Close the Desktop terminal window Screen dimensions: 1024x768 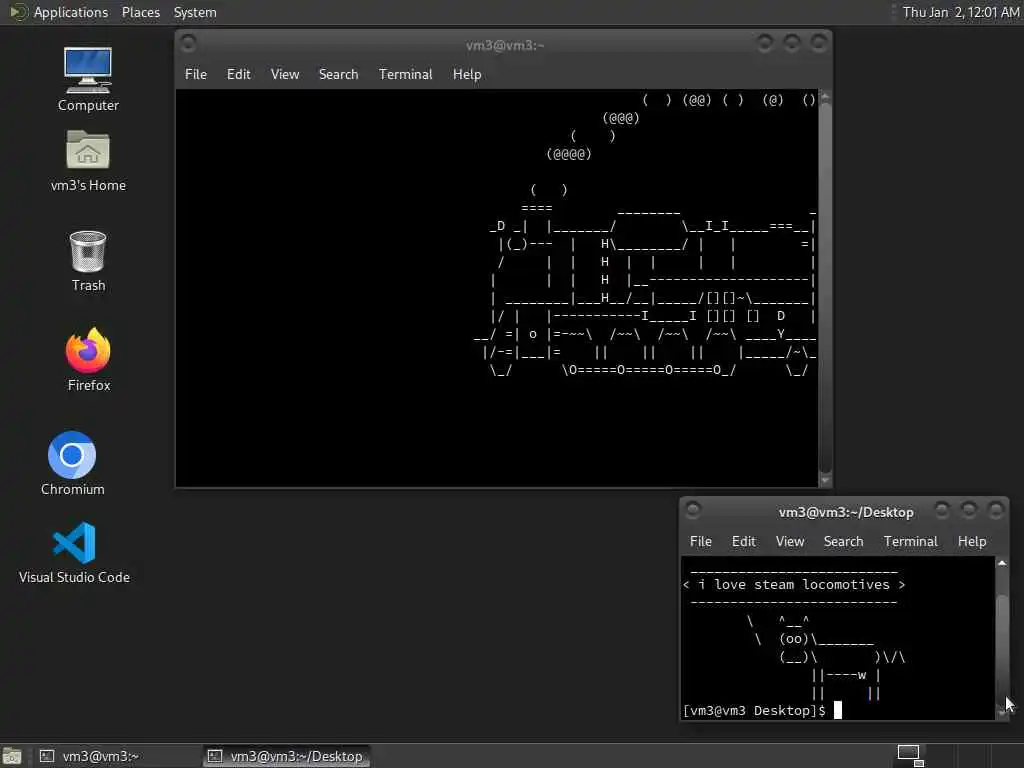995,510
